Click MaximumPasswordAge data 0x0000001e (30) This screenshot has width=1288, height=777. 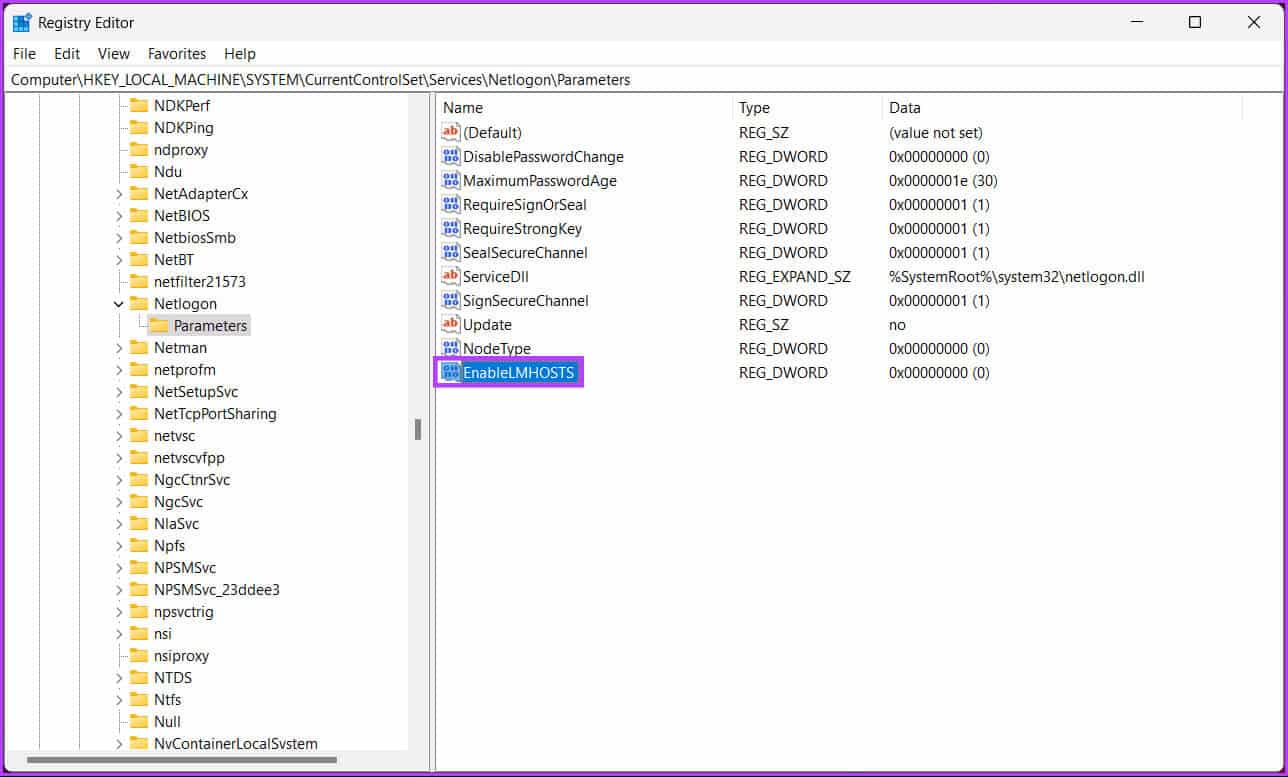[943, 181]
